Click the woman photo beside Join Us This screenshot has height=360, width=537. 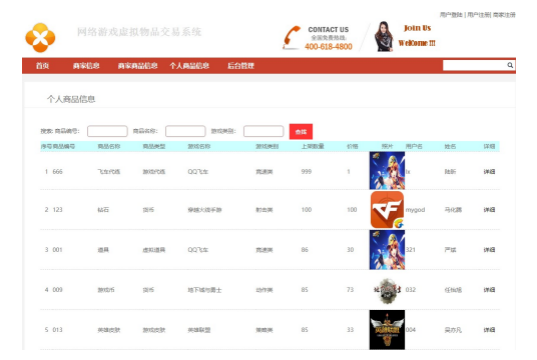tap(383, 36)
